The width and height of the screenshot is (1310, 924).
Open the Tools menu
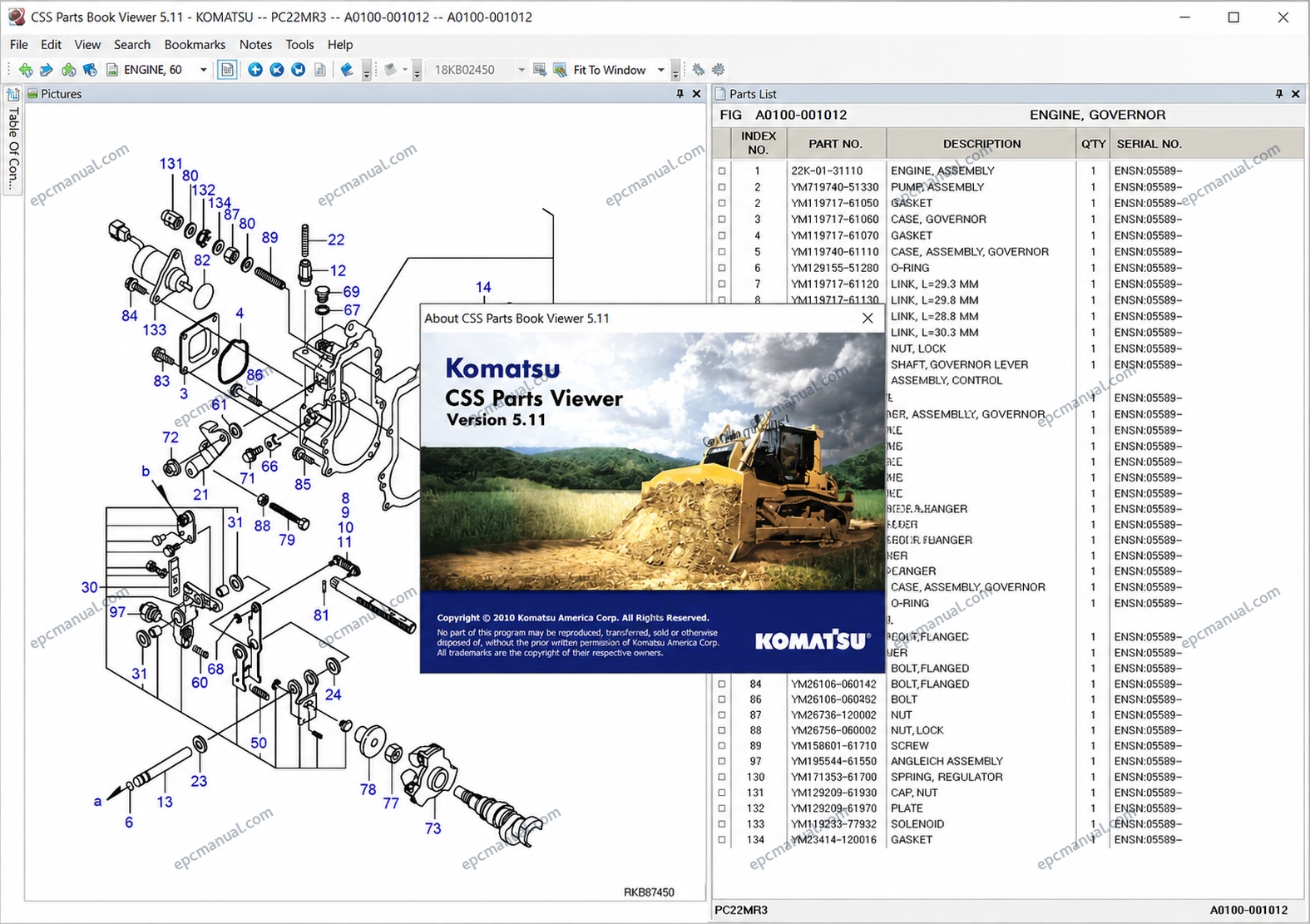pos(299,45)
